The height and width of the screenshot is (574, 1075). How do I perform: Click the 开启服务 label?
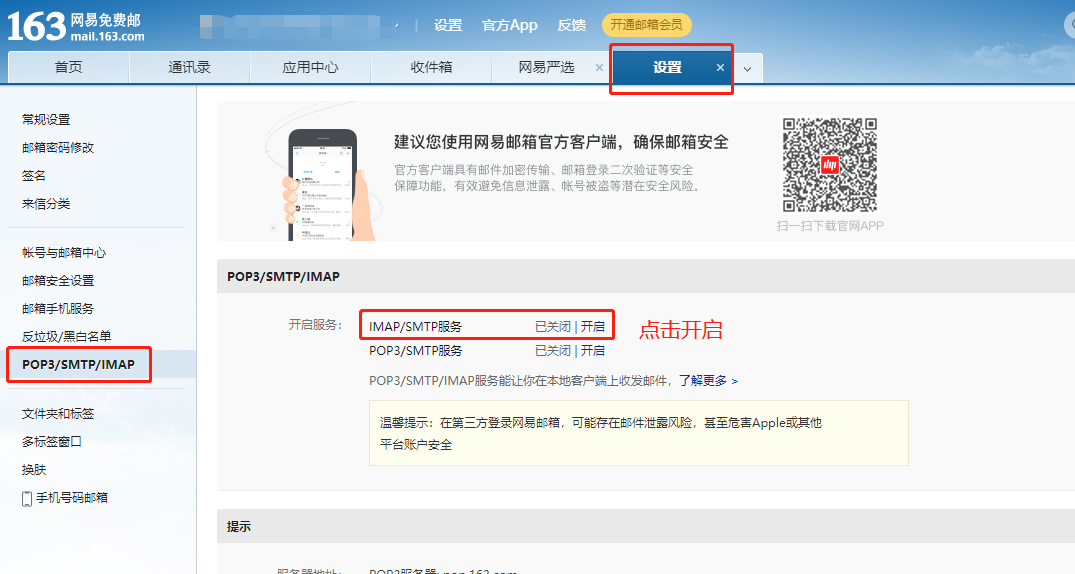click(x=315, y=324)
